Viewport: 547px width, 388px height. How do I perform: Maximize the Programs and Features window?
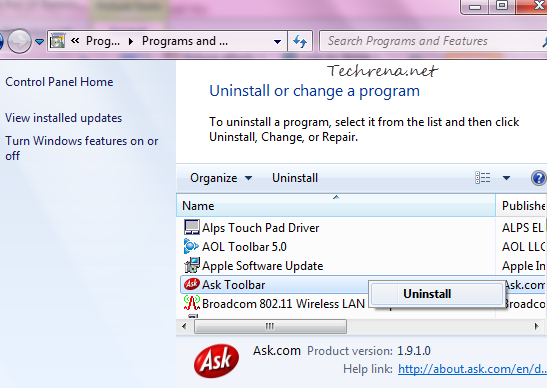pyautogui.click(x=502, y=6)
